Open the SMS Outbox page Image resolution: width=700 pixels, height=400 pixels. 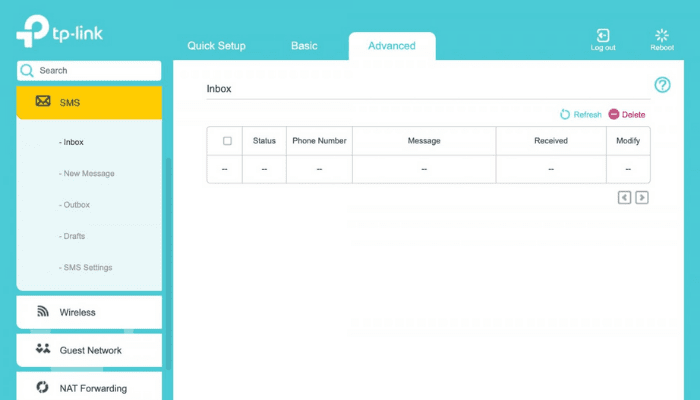coord(75,205)
